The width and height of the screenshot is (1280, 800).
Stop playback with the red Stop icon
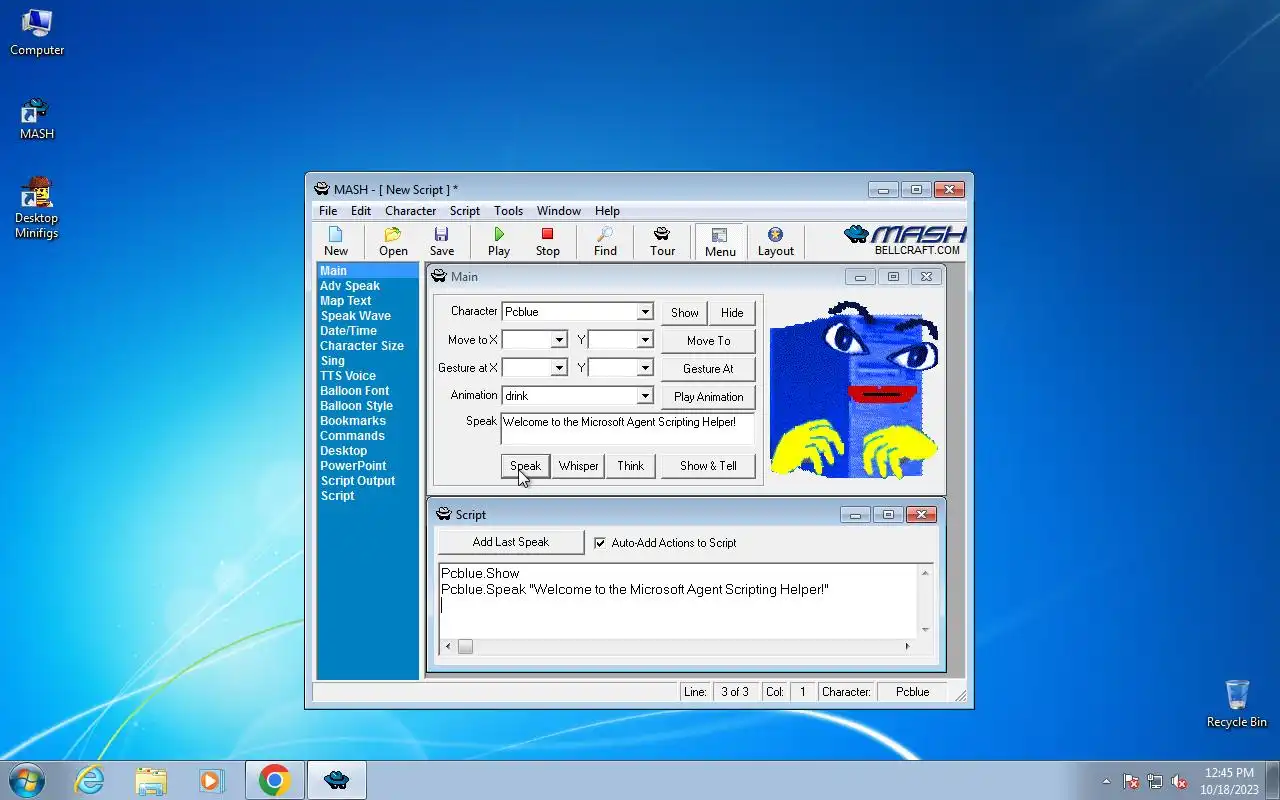[x=547, y=241]
